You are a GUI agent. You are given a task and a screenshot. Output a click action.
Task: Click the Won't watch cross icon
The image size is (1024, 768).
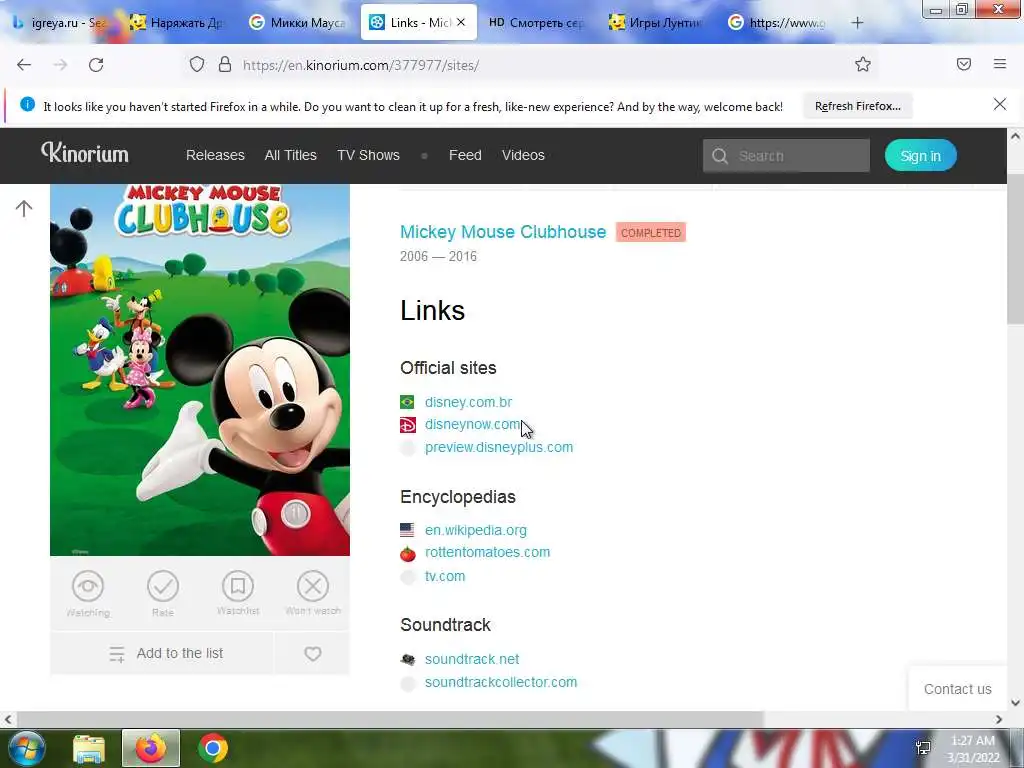coord(313,586)
